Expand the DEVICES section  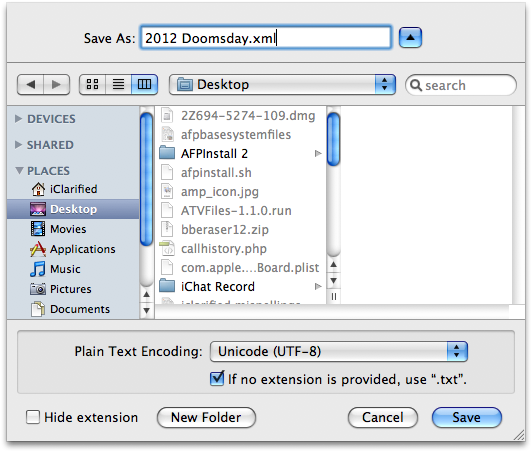point(18,119)
